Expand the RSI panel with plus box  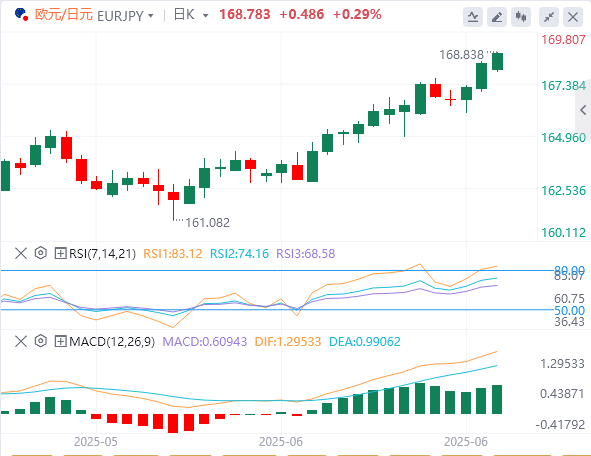[60, 253]
